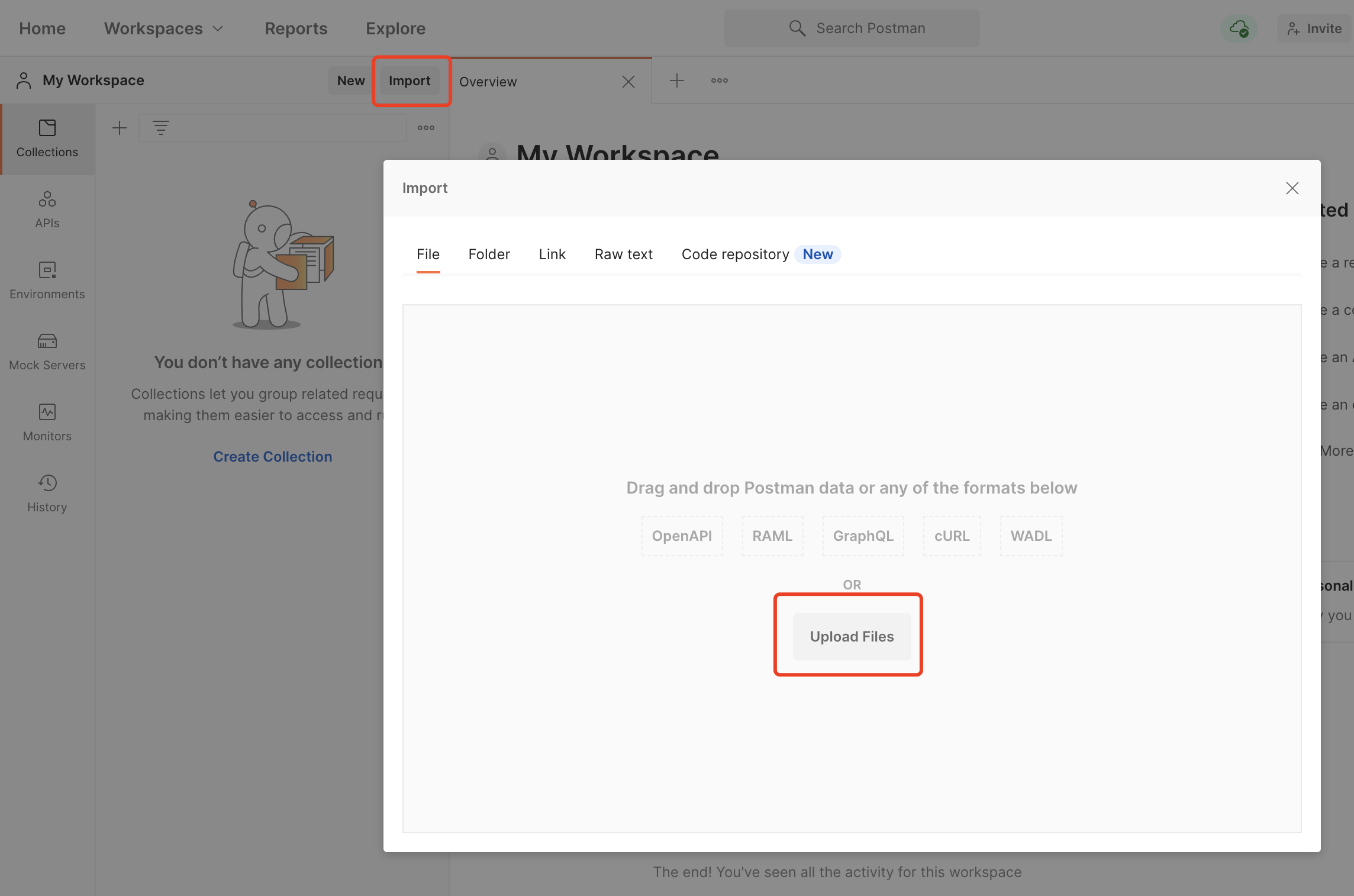This screenshot has height=896, width=1354.
Task: Click the cloud sync status icon
Action: pyautogui.click(x=1239, y=28)
